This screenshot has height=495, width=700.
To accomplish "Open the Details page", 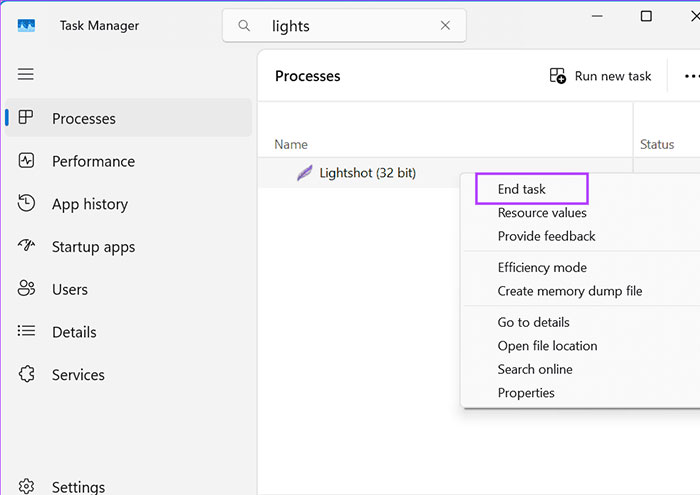I will click(74, 332).
